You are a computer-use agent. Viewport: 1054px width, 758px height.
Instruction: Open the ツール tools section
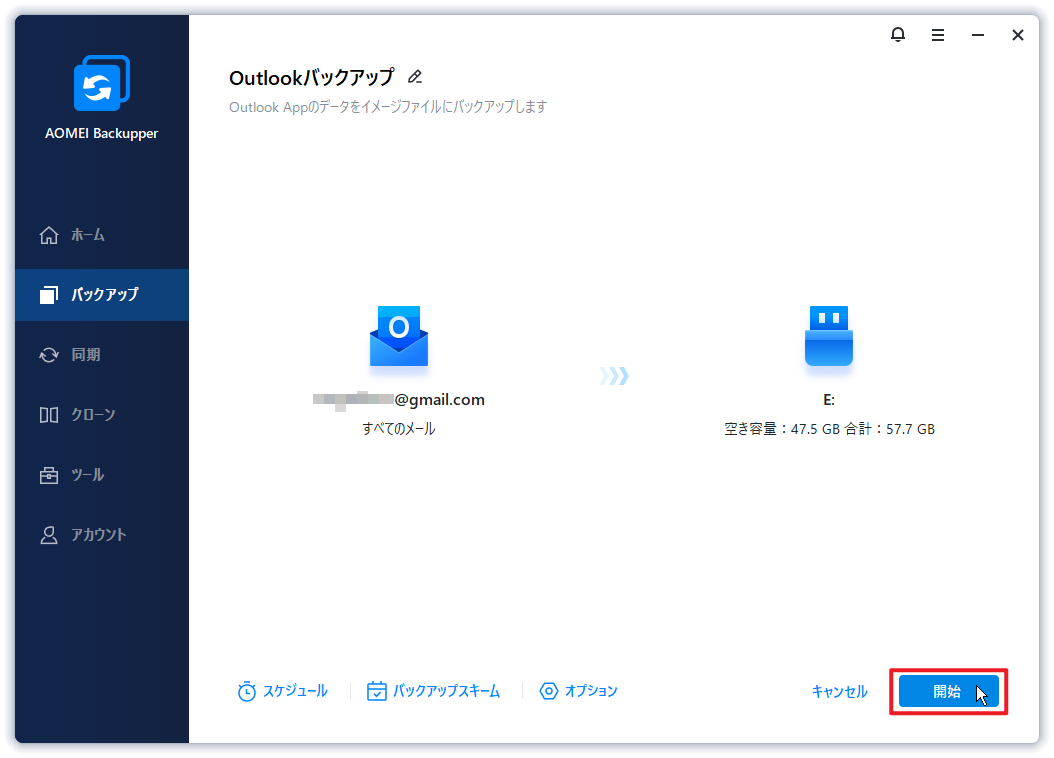click(x=102, y=475)
